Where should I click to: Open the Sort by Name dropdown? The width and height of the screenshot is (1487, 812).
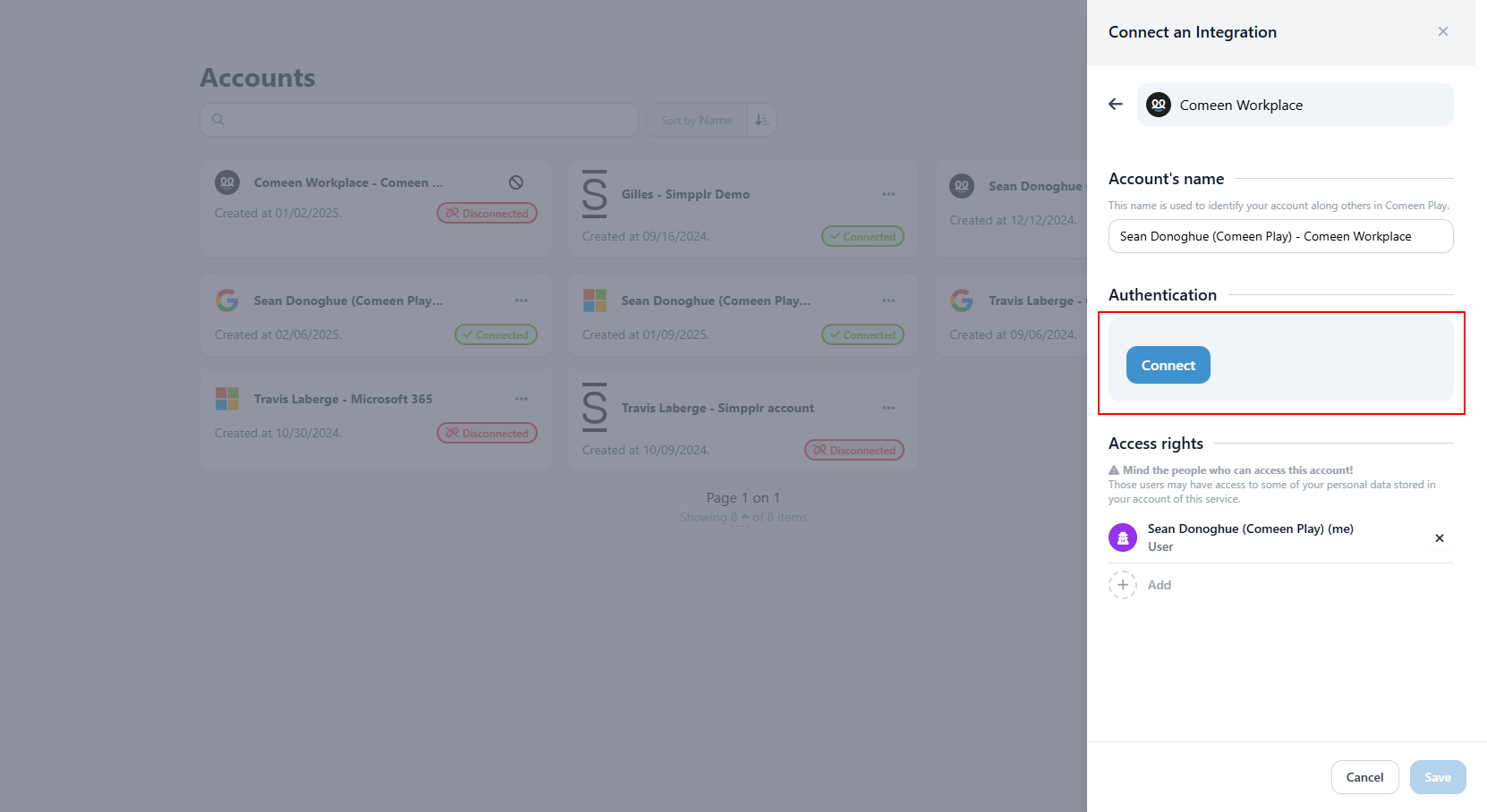697,120
